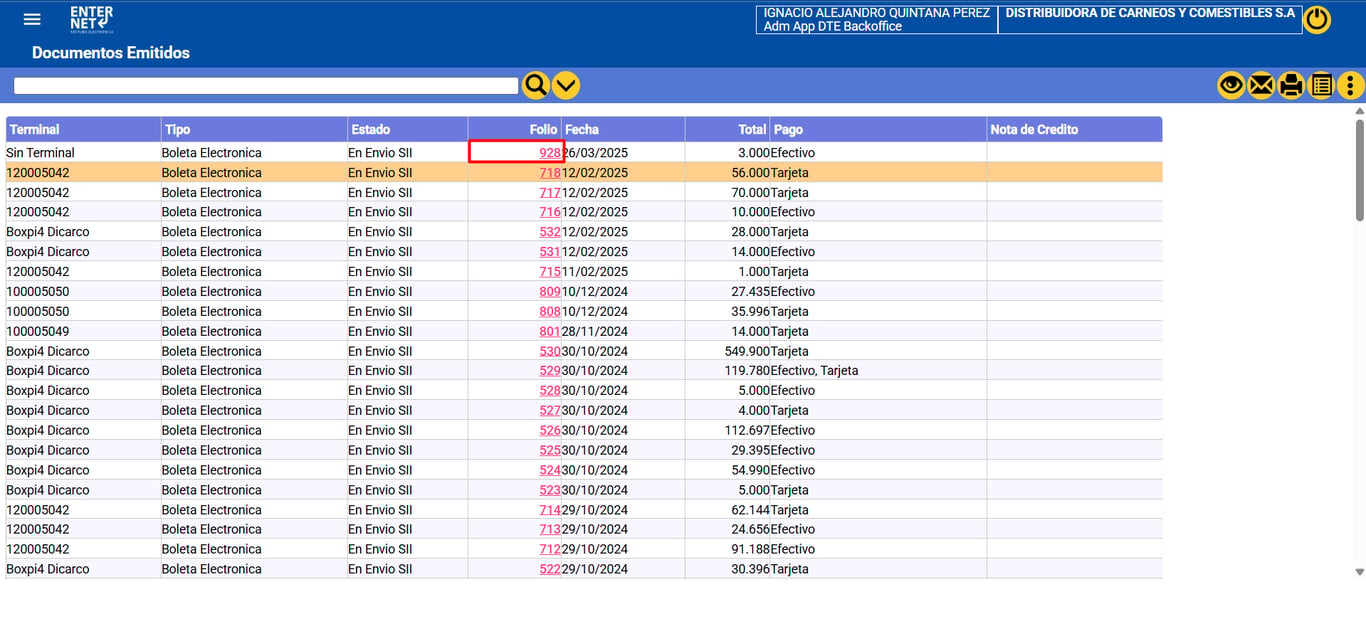This screenshot has width=1366, height=619.
Task: Click the Documentos Emitidos page title
Action: coord(111,53)
